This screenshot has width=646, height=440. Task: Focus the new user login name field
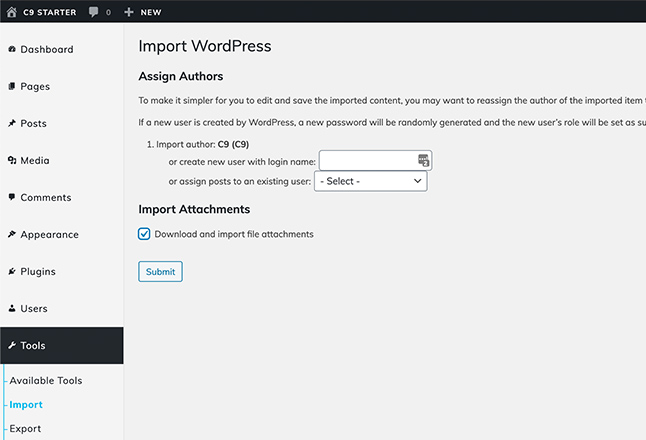pyautogui.click(x=375, y=161)
